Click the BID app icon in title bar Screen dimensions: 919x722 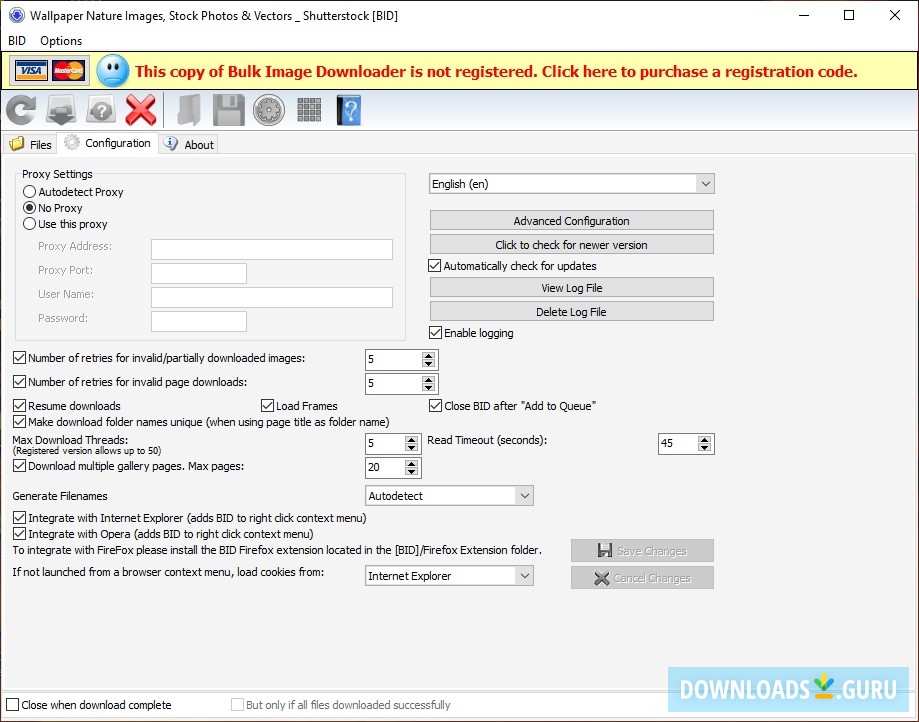tap(17, 16)
